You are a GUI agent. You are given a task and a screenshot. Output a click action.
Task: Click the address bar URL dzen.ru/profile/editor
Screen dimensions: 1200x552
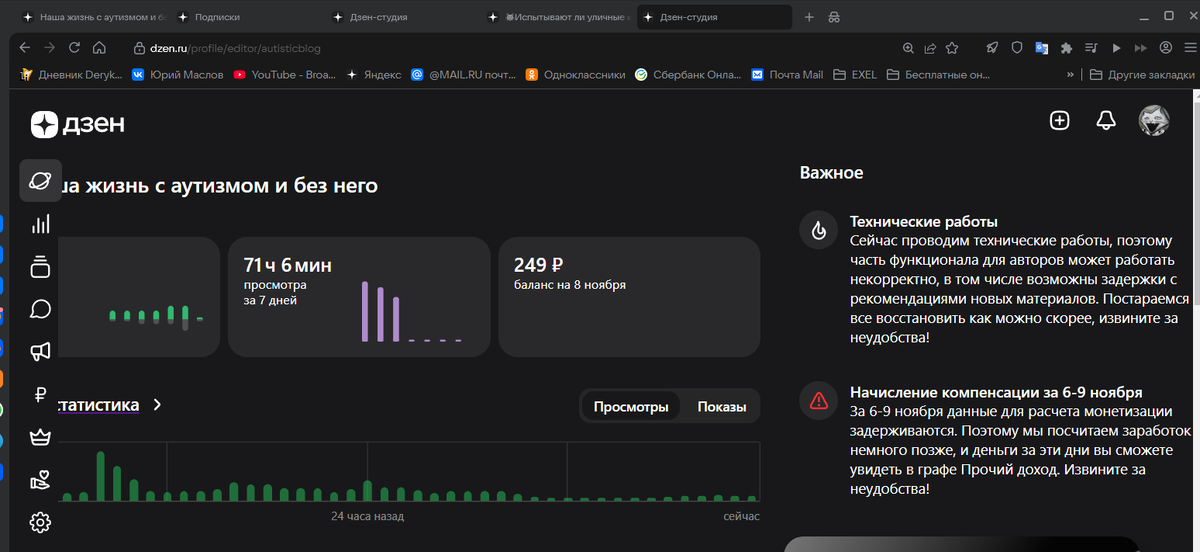[235, 48]
